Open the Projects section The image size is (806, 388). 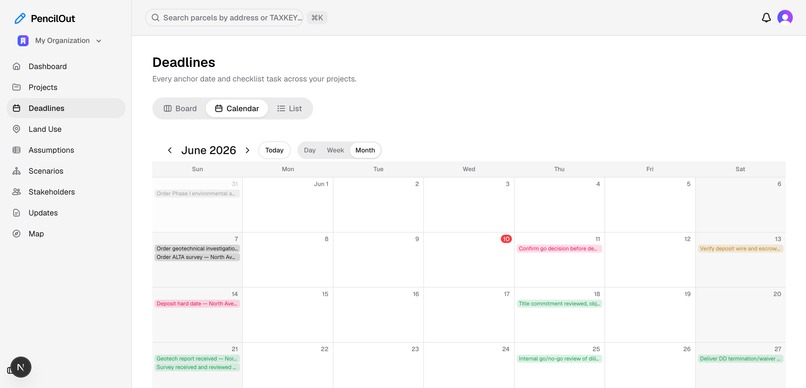43,87
